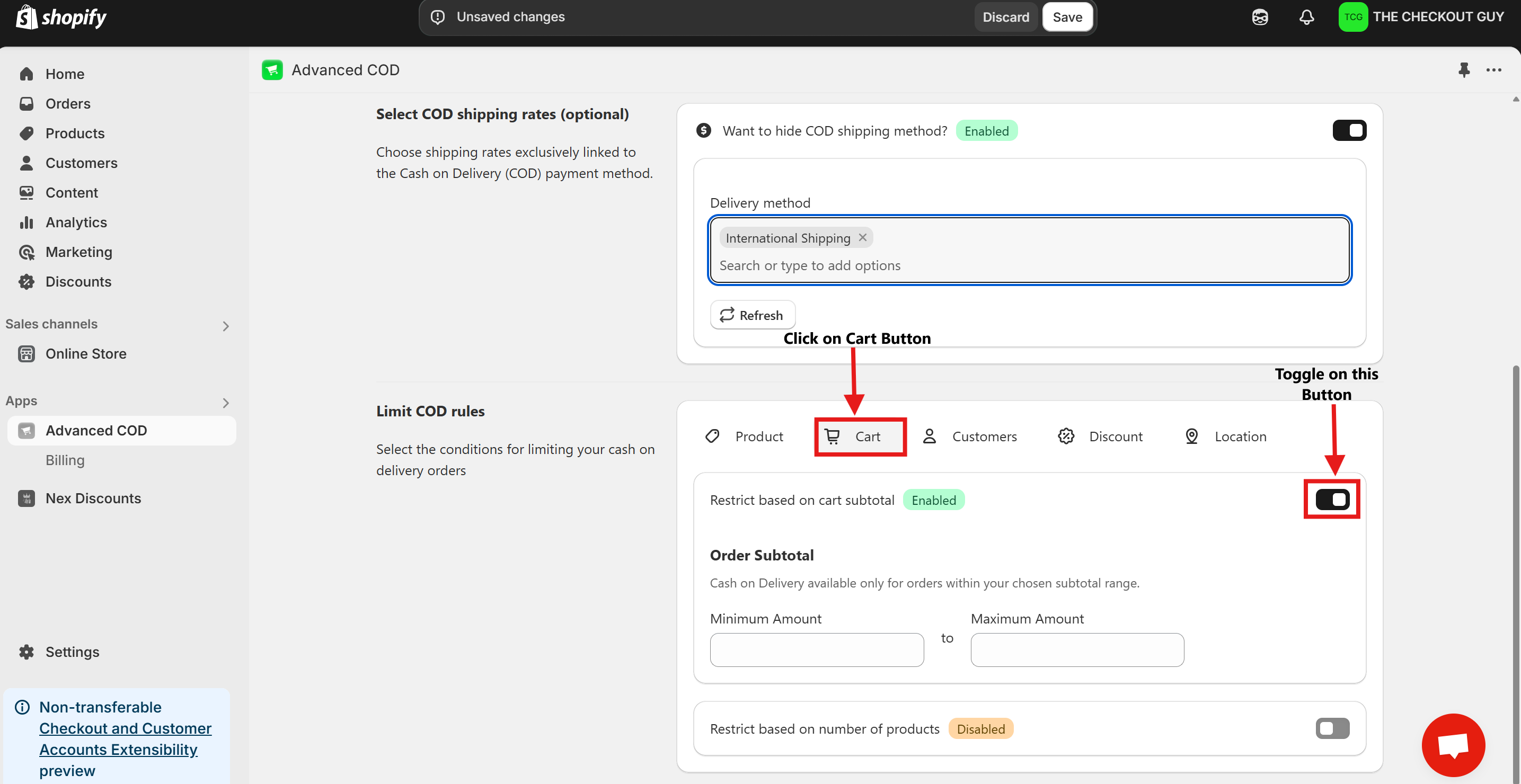Open Analytics from the sidebar
Screen dimensions: 1521x784
click(x=76, y=222)
